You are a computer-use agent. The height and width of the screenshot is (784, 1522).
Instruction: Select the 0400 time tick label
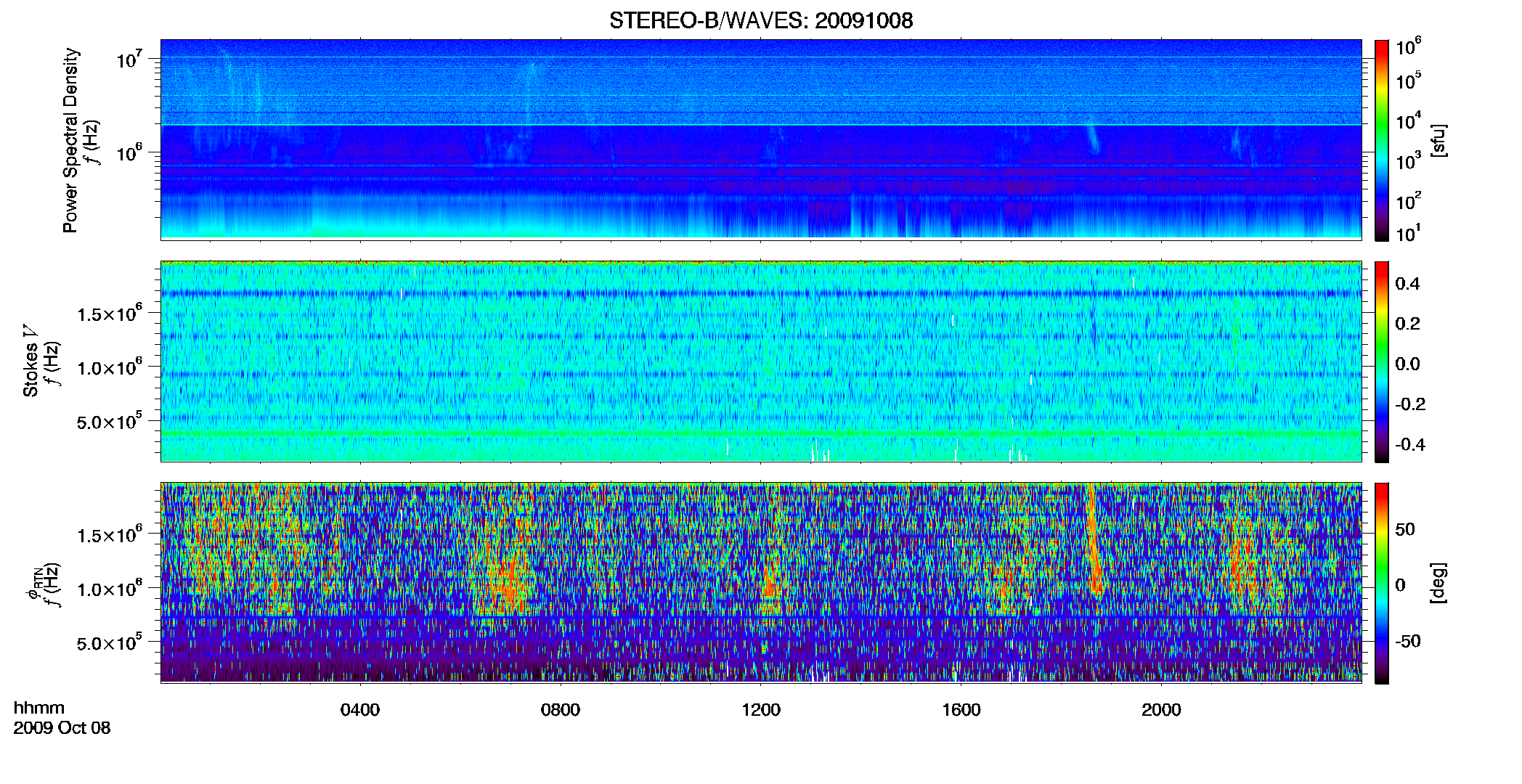360,710
